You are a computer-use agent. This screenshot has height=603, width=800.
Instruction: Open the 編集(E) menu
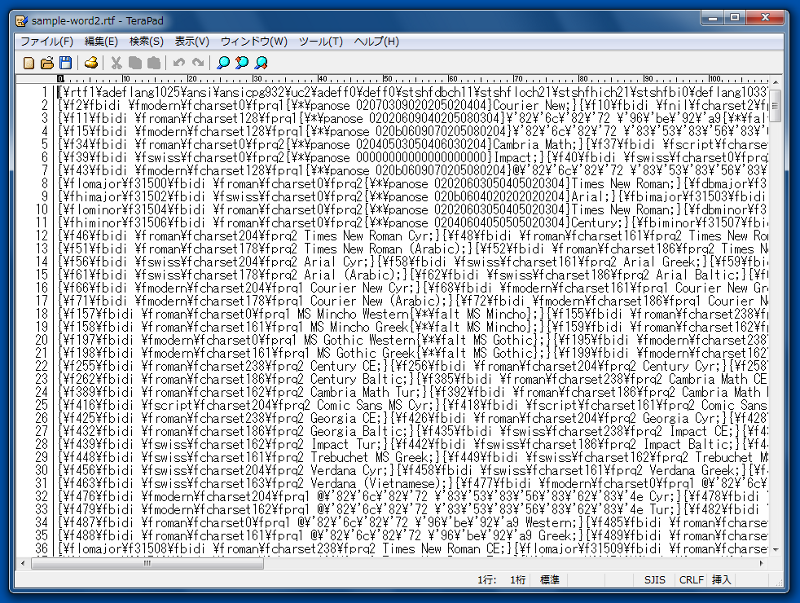pos(101,41)
